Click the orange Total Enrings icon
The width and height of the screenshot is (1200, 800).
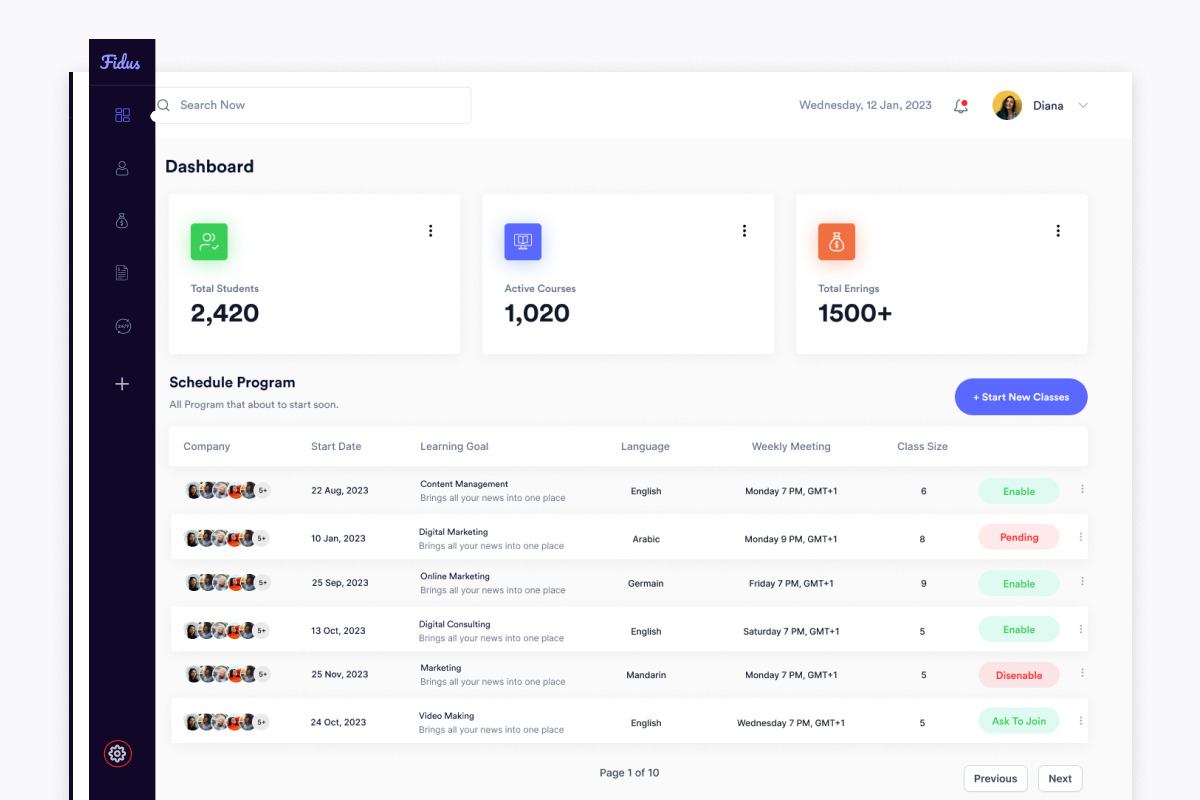[x=836, y=241]
